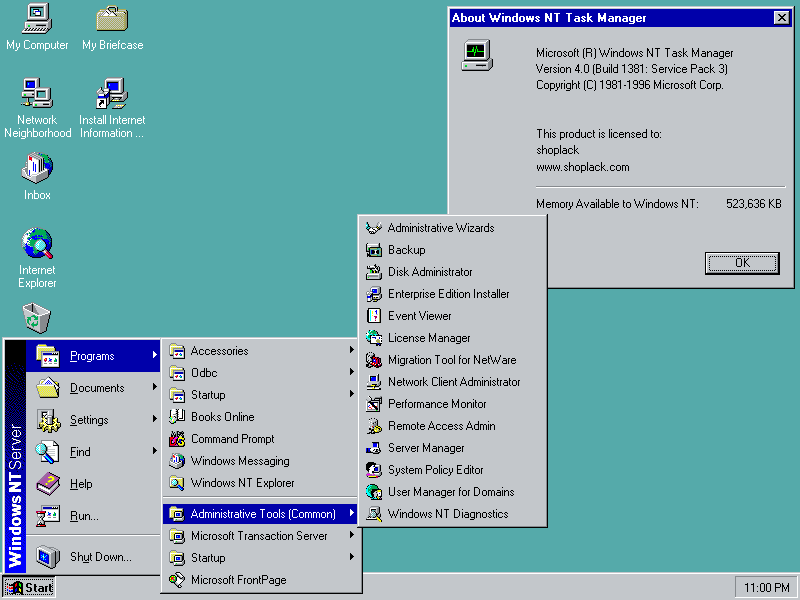Expand the Microsoft Transaction Server submenu arrow
800x600 pixels.
tap(352, 535)
